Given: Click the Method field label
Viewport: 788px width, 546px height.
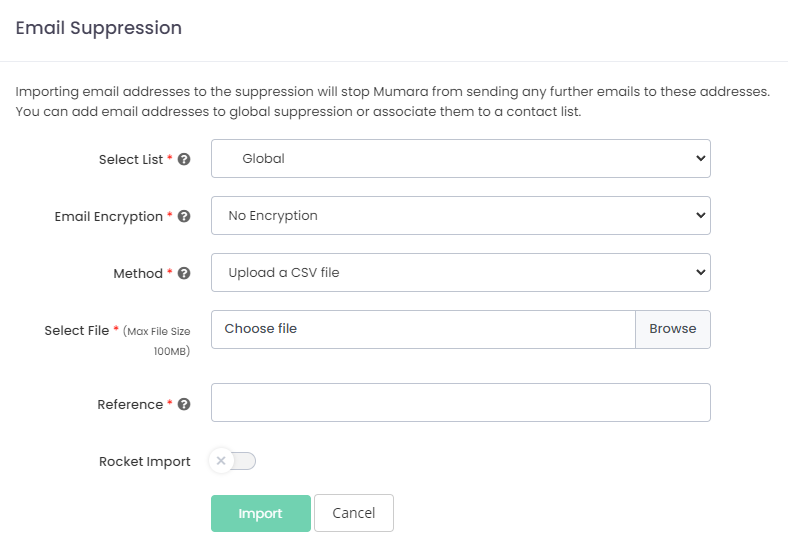Looking at the screenshot, I should coord(137,274).
